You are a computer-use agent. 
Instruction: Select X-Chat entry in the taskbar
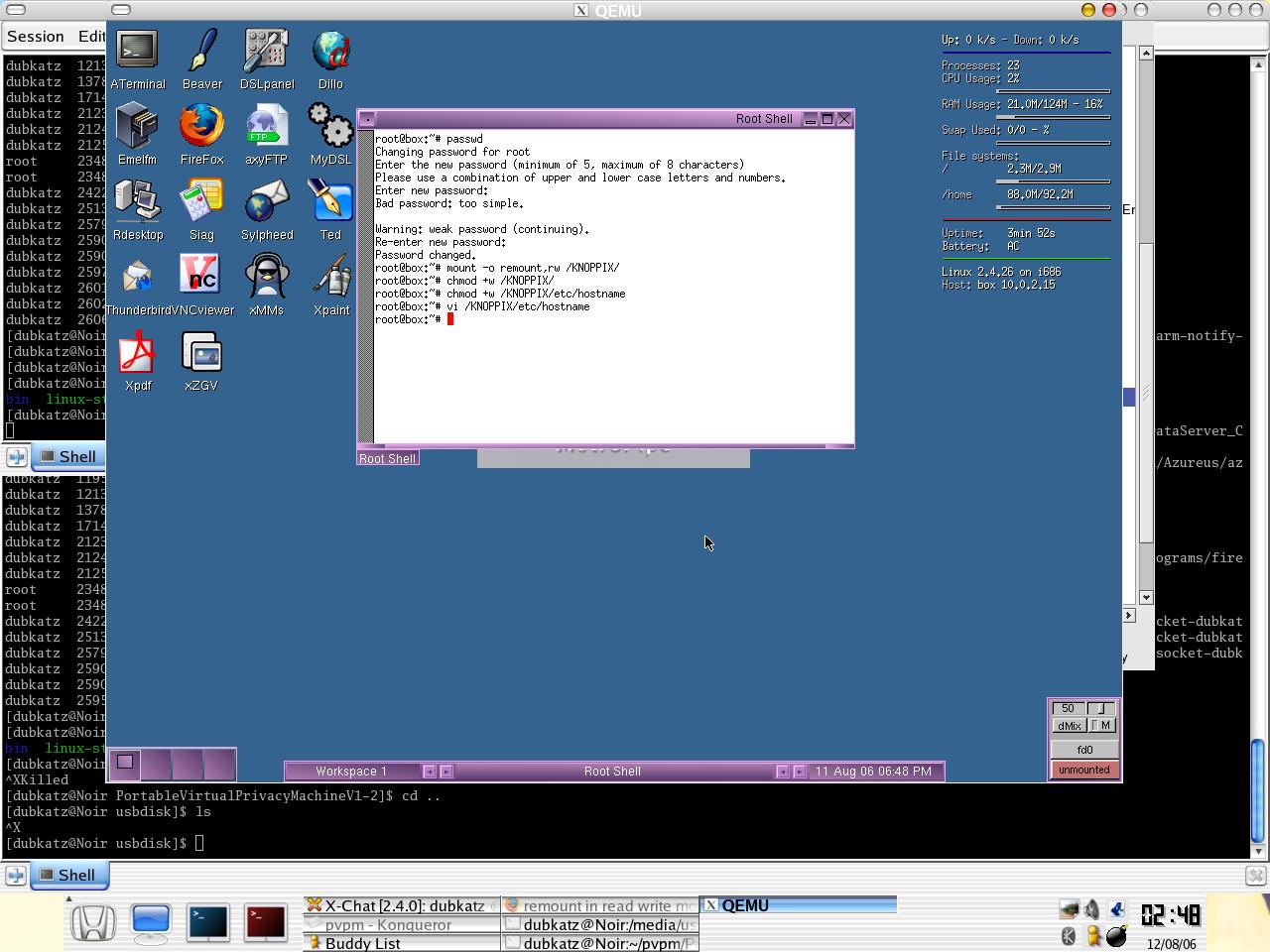pos(401,905)
